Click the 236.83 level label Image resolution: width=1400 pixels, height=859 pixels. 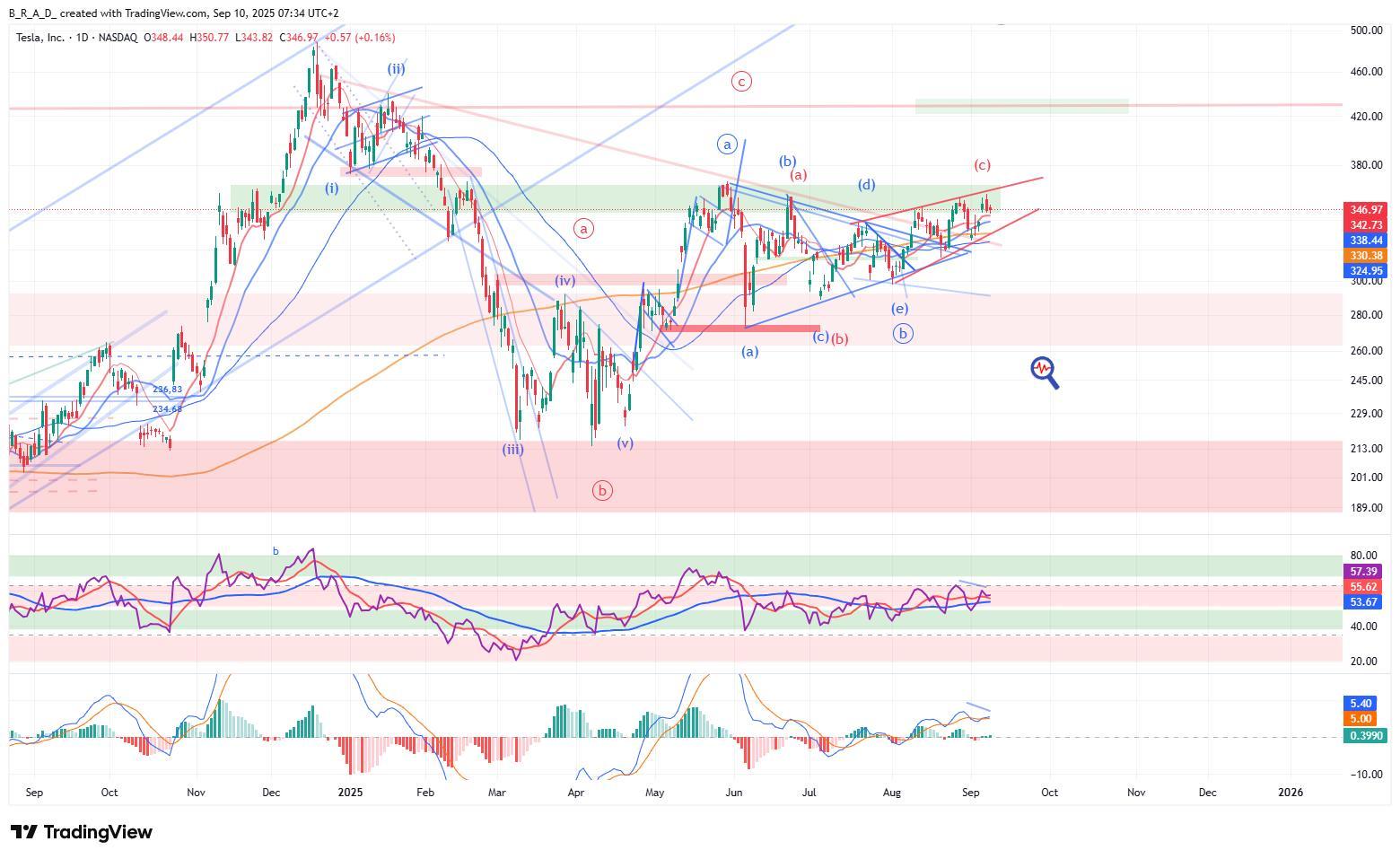point(167,390)
